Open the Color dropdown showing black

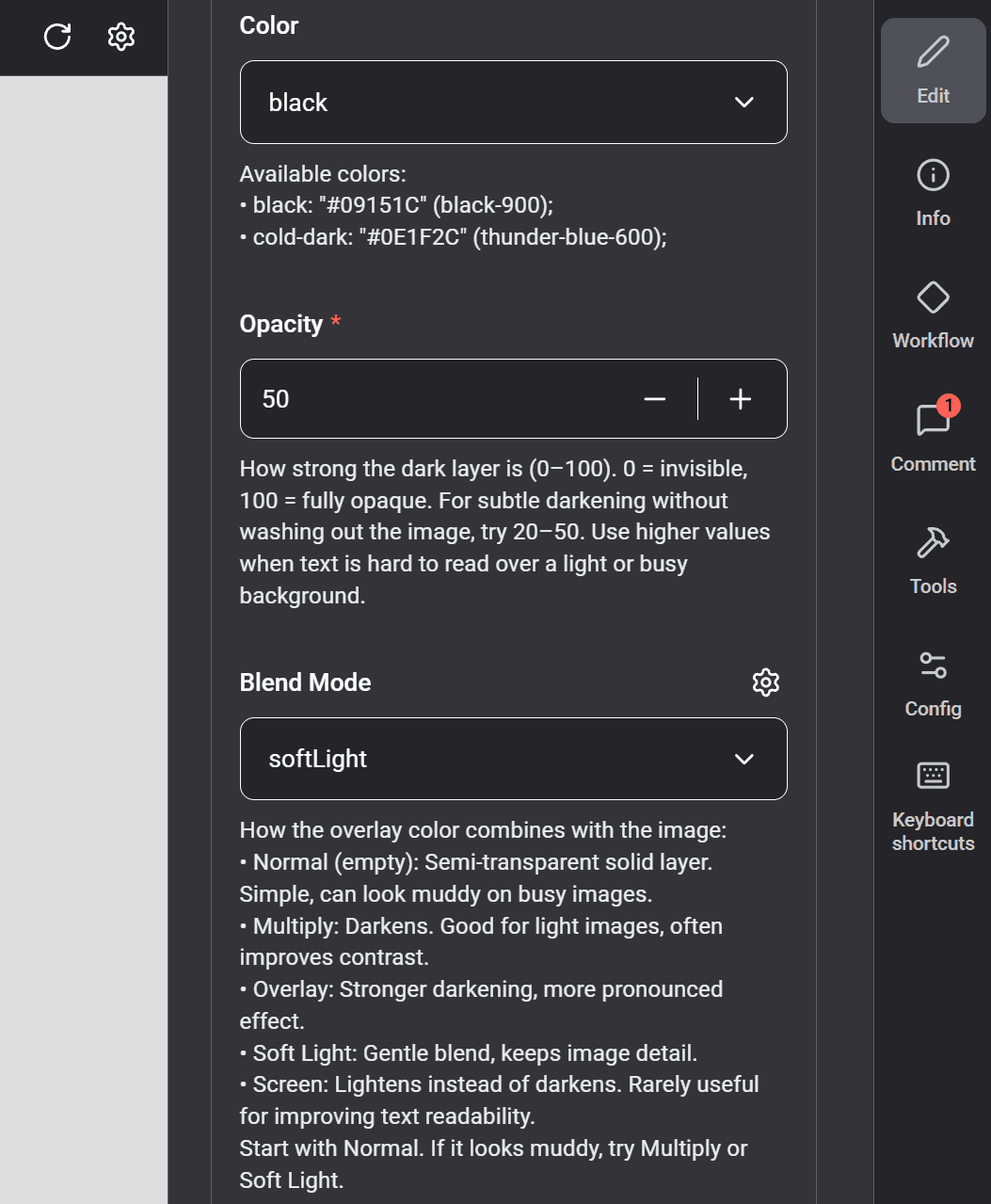click(x=514, y=103)
